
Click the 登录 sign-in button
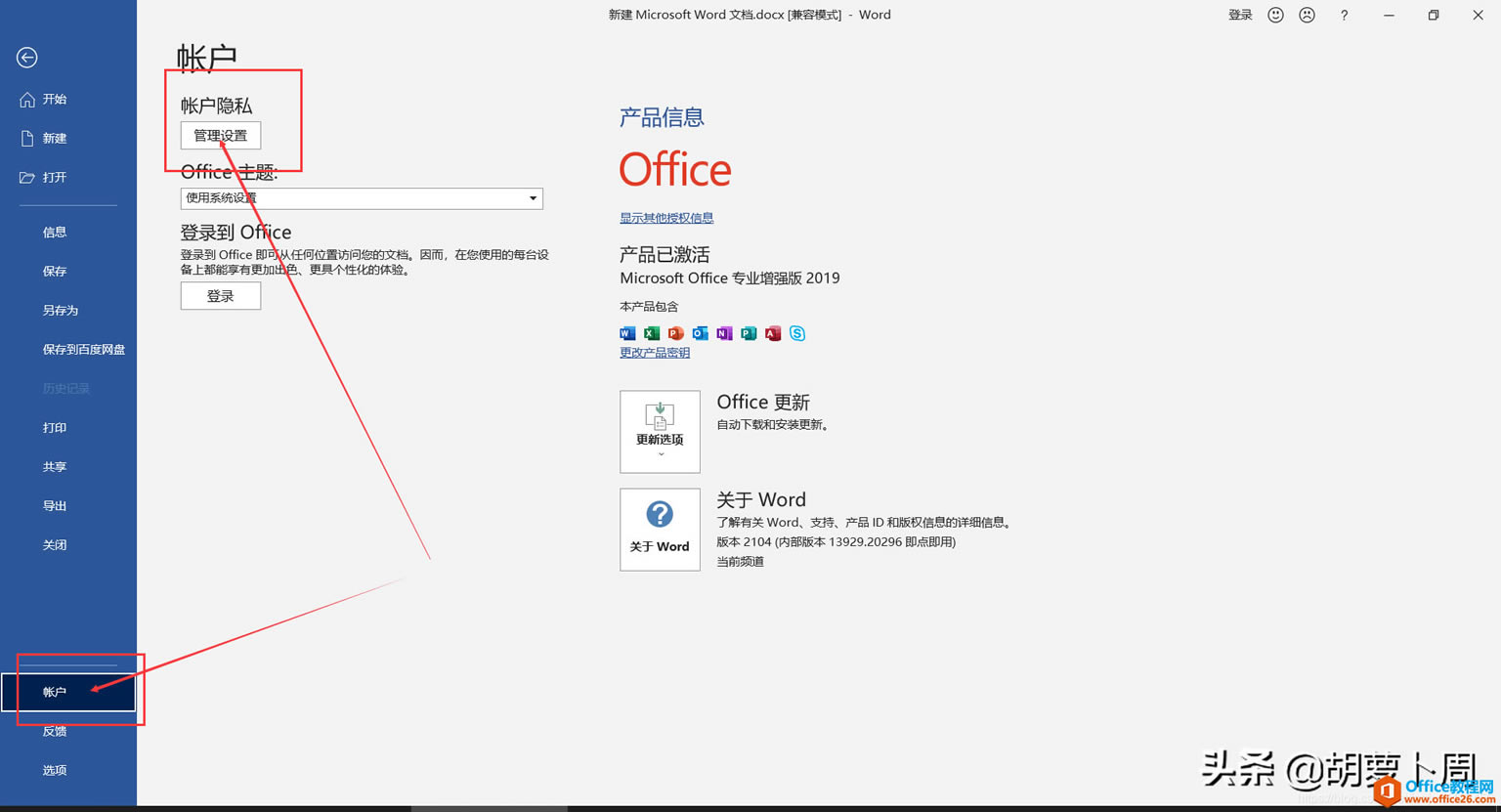pyautogui.click(x=220, y=295)
